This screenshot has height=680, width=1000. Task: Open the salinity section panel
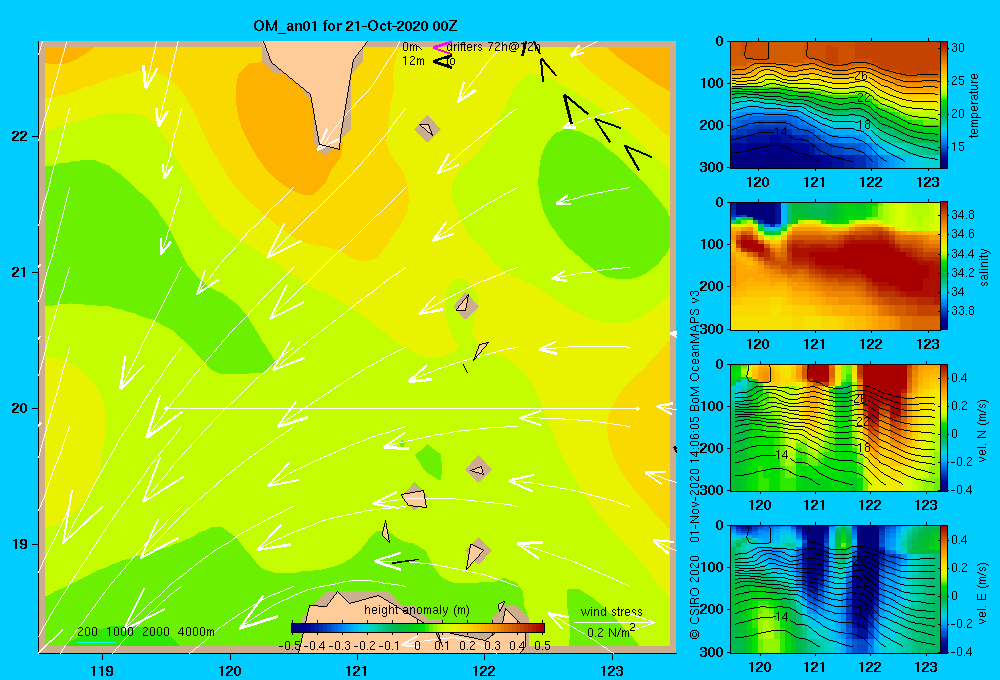tap(834, 266)
